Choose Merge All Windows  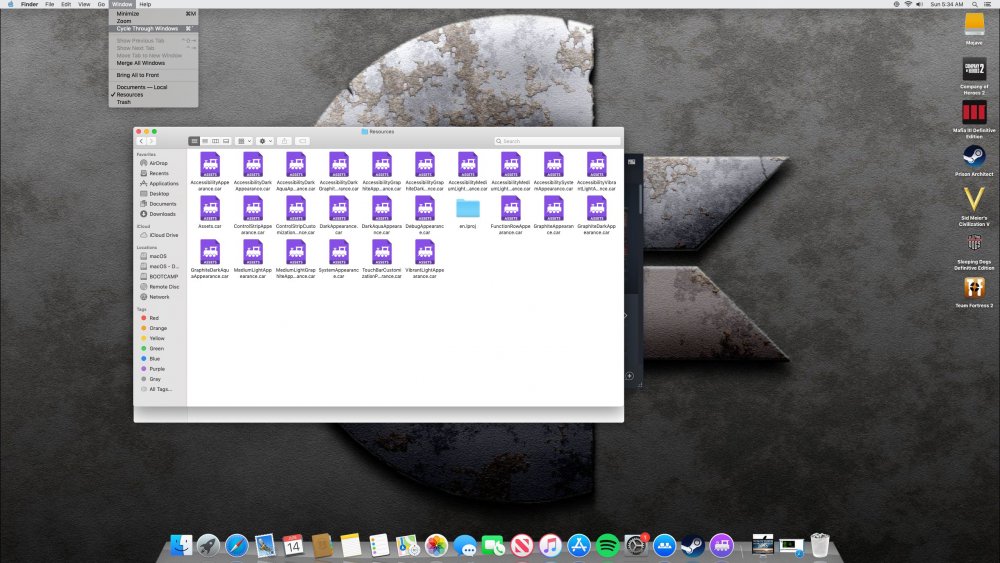[153, 63]
